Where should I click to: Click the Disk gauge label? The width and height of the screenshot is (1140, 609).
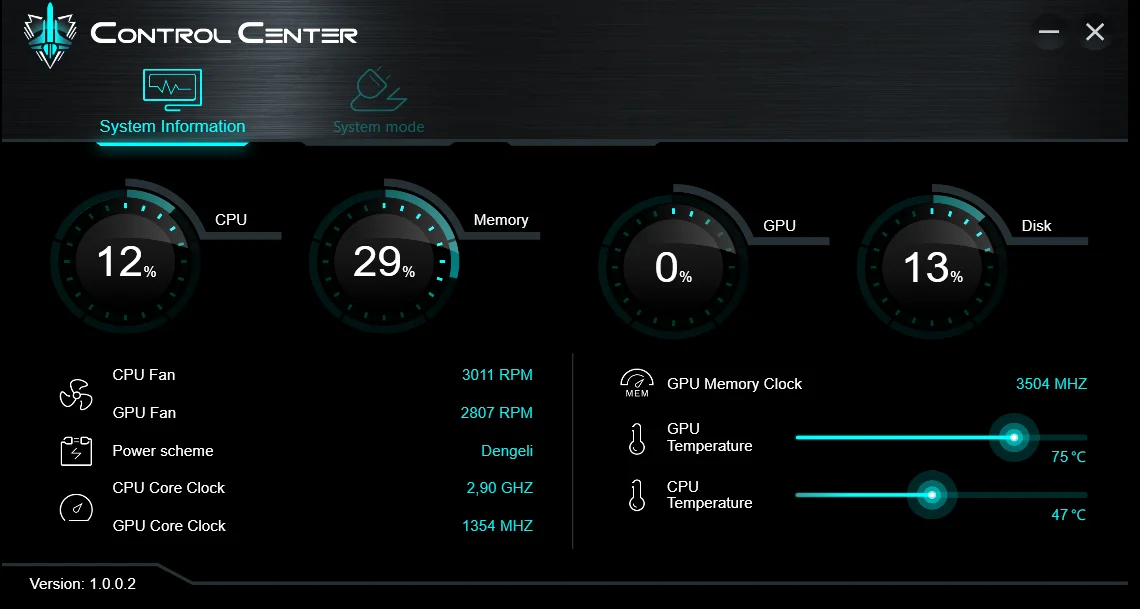click(x=1036, y=225)
